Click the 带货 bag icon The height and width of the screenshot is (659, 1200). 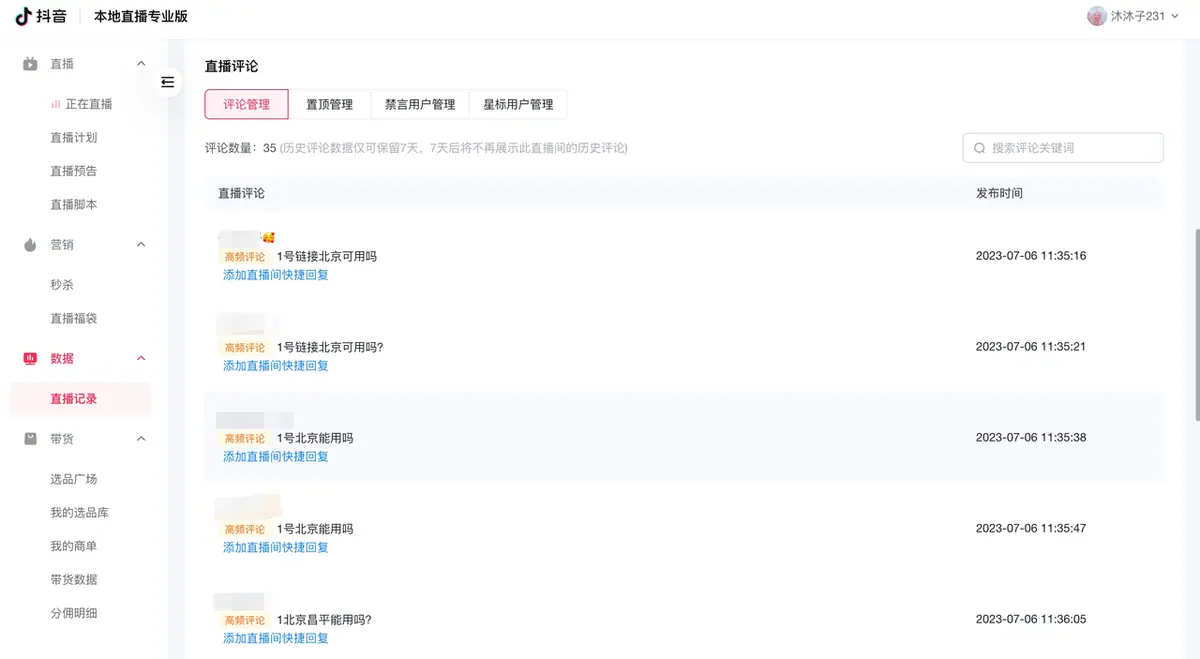(x=31, y=439)
